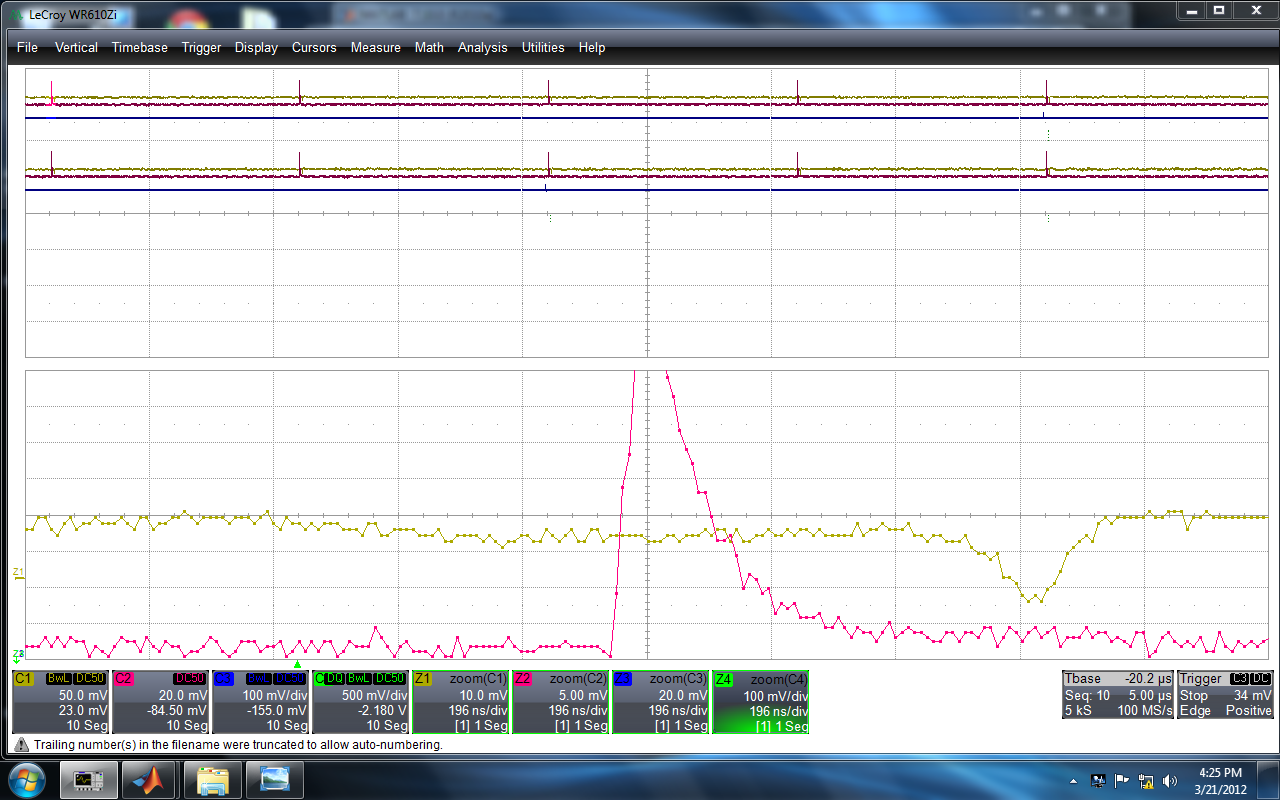Show hidden system tray icons
Image resolution: width=1280 pixels, height=800 pixels.
point(1074,780)
